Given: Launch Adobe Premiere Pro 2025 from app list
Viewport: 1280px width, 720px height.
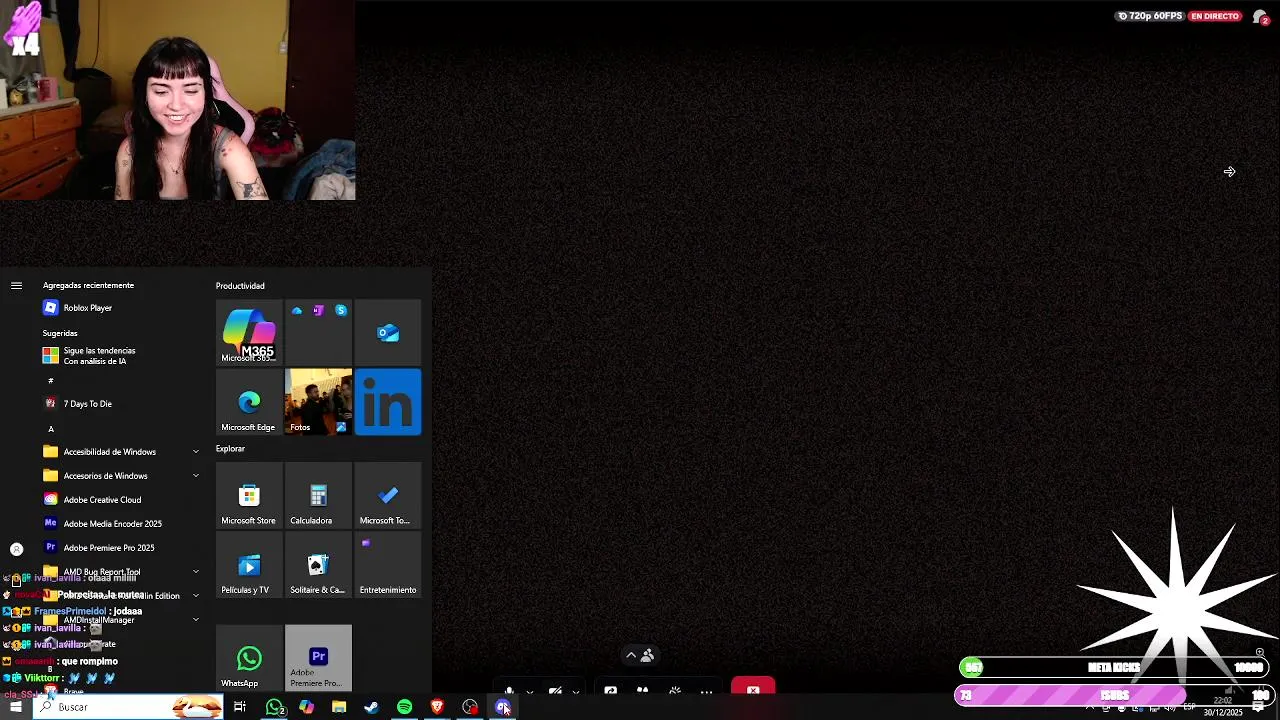Looking at the screenshot, I should coord(120,548).
